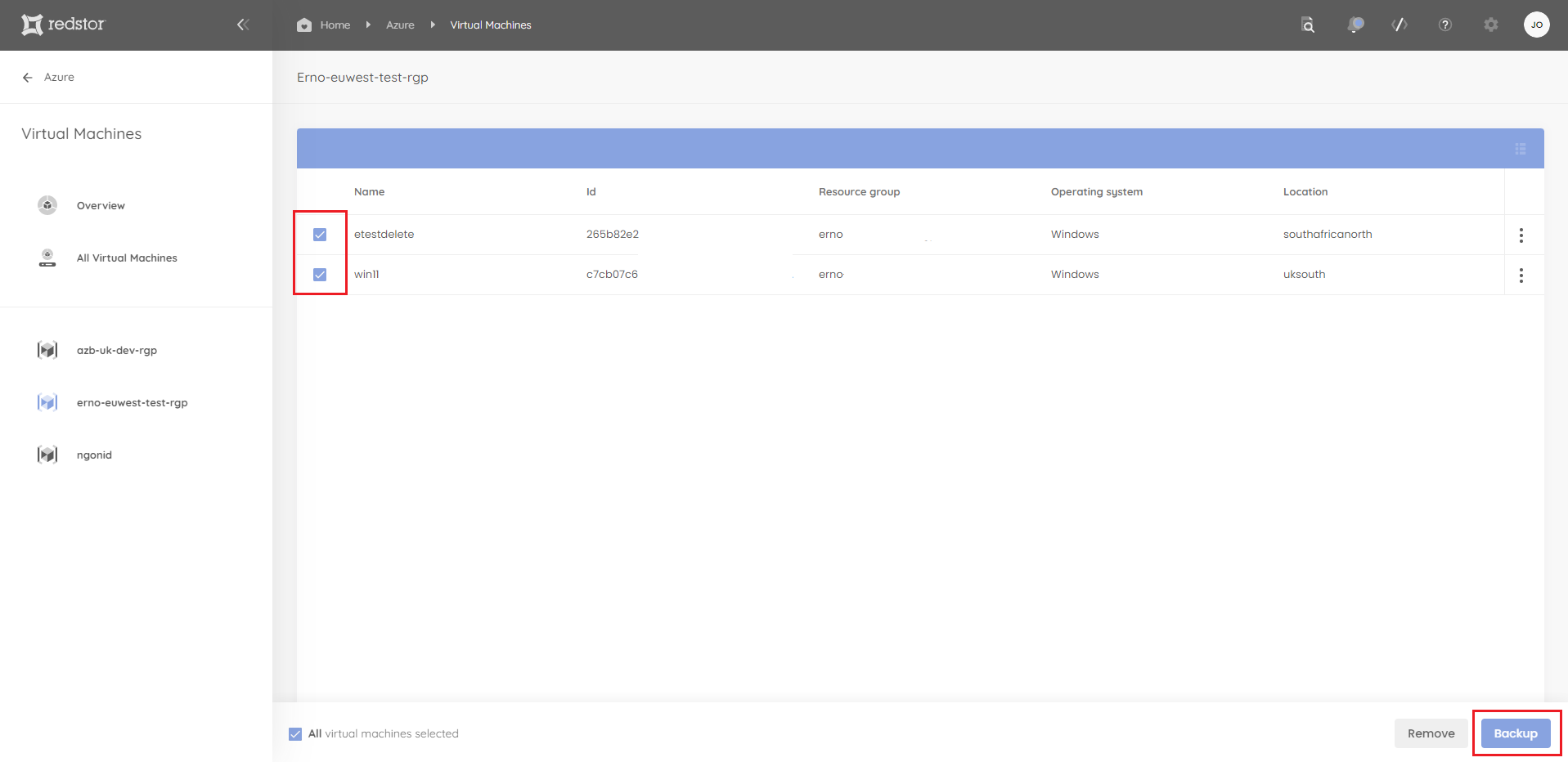
Task: Go back to Azure via sidebar link
Action: pos(59,77)
